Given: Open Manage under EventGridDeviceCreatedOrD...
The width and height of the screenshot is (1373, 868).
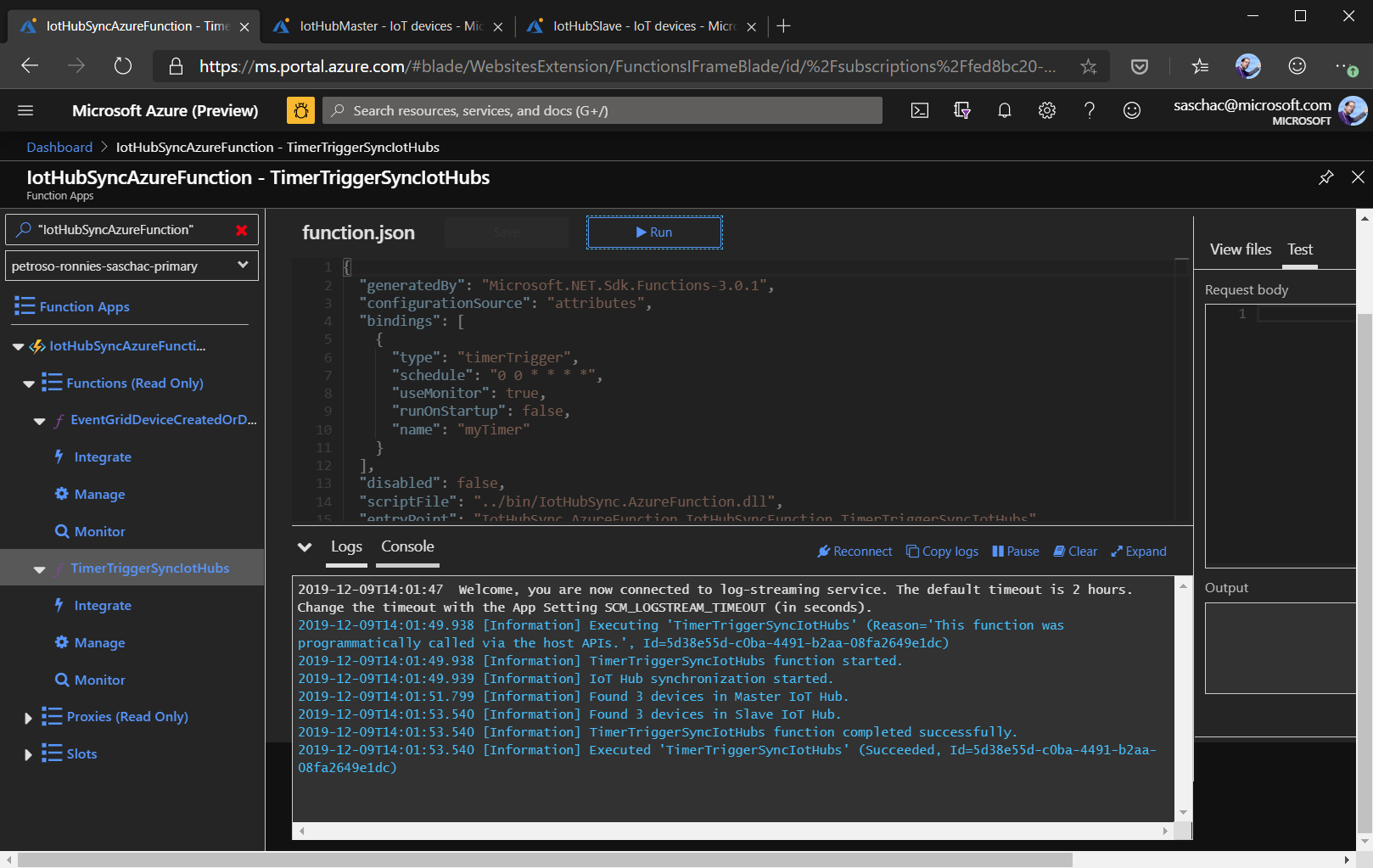Looking at the screenshot, I should [99, 495].
